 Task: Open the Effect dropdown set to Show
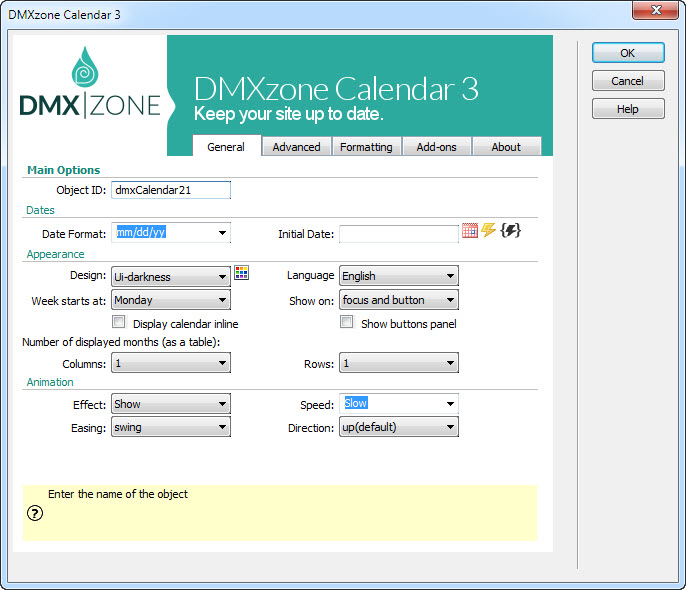pos(171,404)
